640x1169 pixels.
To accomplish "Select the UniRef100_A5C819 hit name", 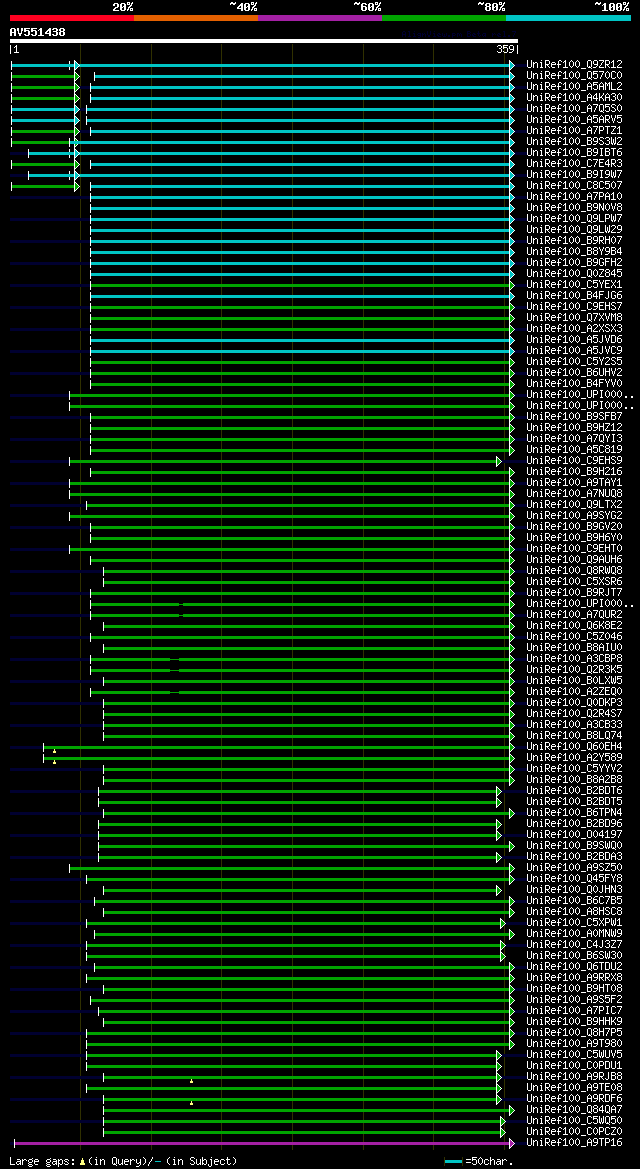I will click(574, 450).
